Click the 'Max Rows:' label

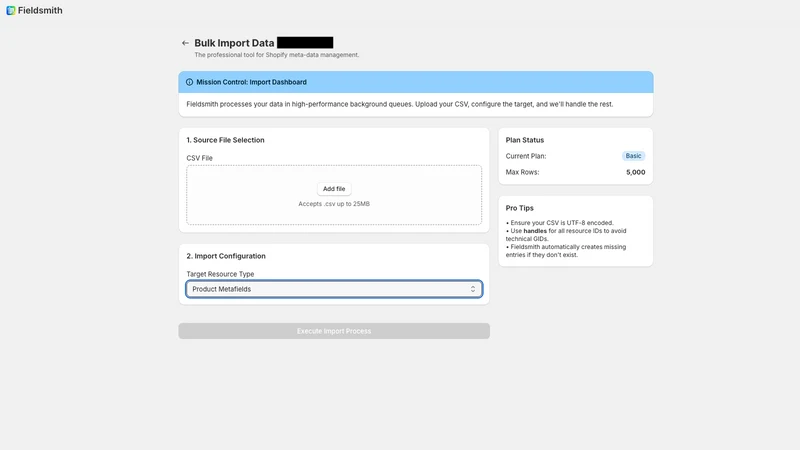tap(522, 172)
